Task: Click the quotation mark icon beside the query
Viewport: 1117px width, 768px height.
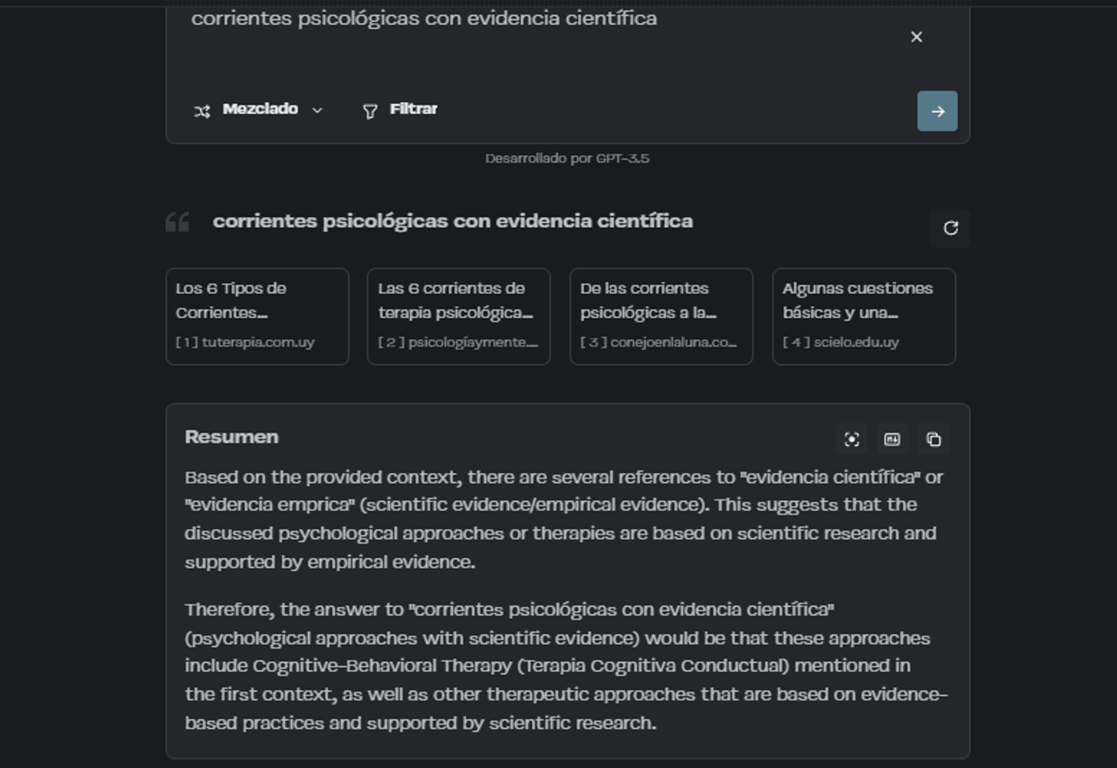Action: (178, 222)
